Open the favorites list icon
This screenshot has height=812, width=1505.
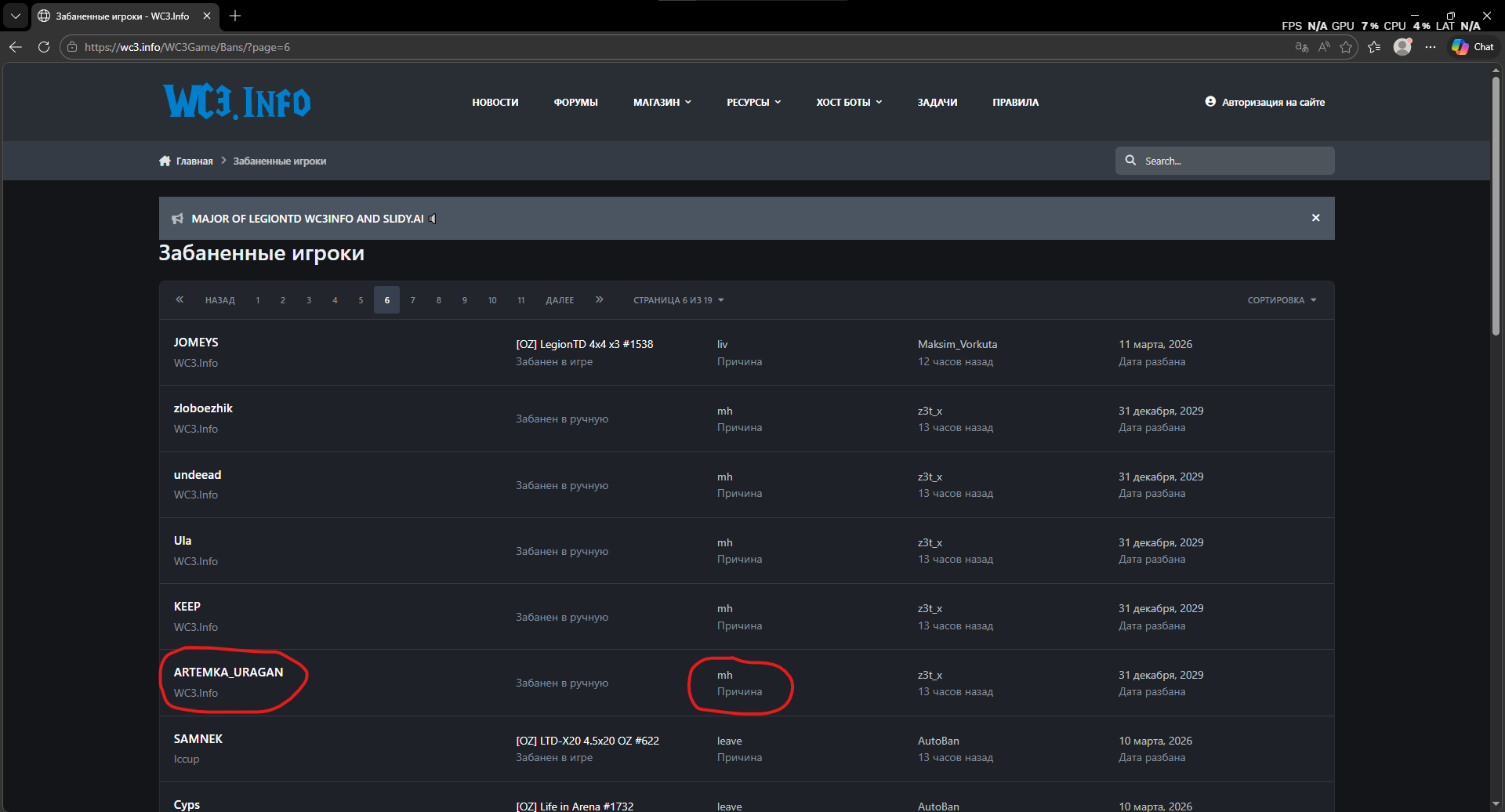click(x=1374, y=47)
